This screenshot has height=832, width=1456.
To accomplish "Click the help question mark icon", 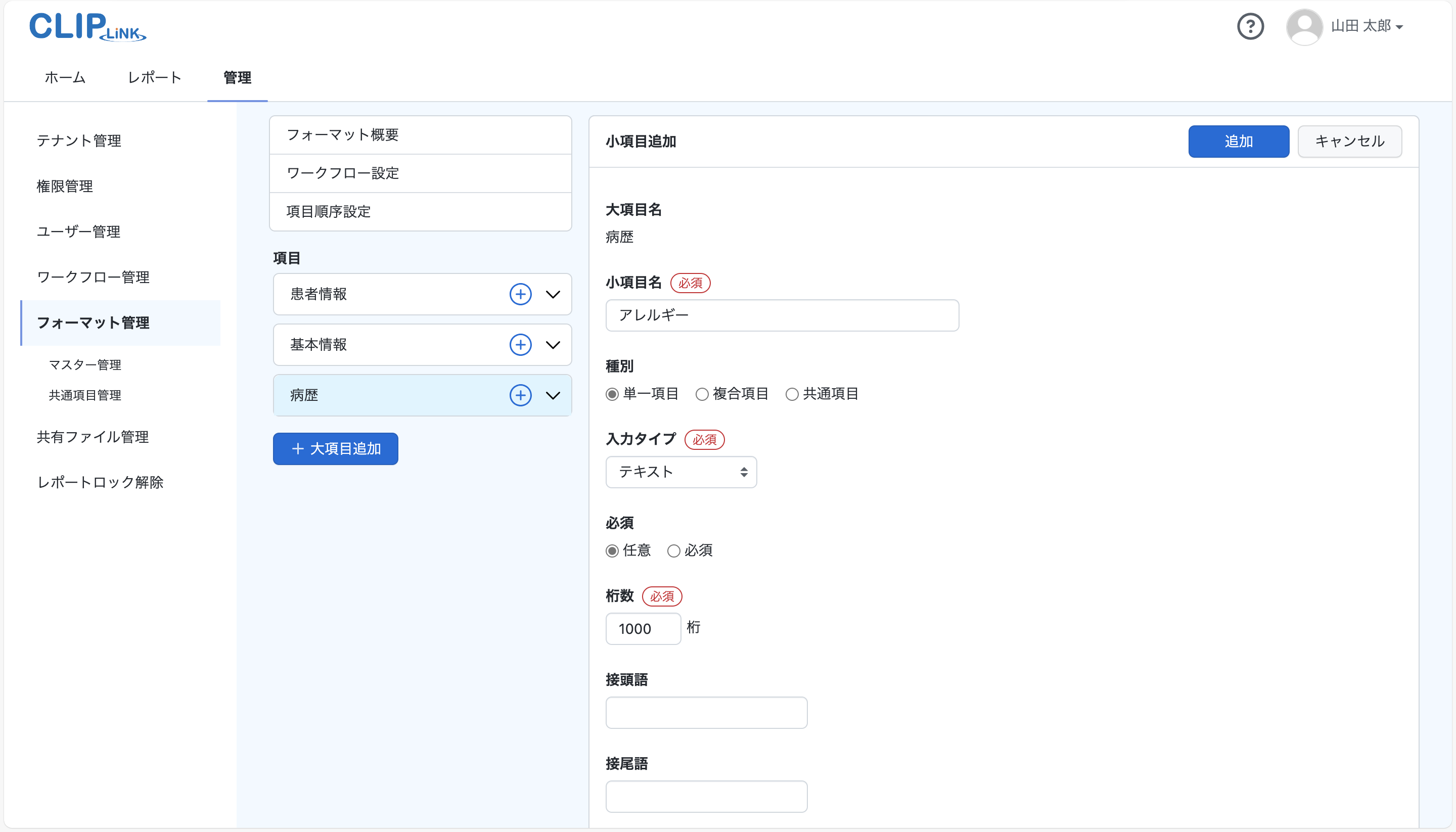I will click(x=1250, y=26).
